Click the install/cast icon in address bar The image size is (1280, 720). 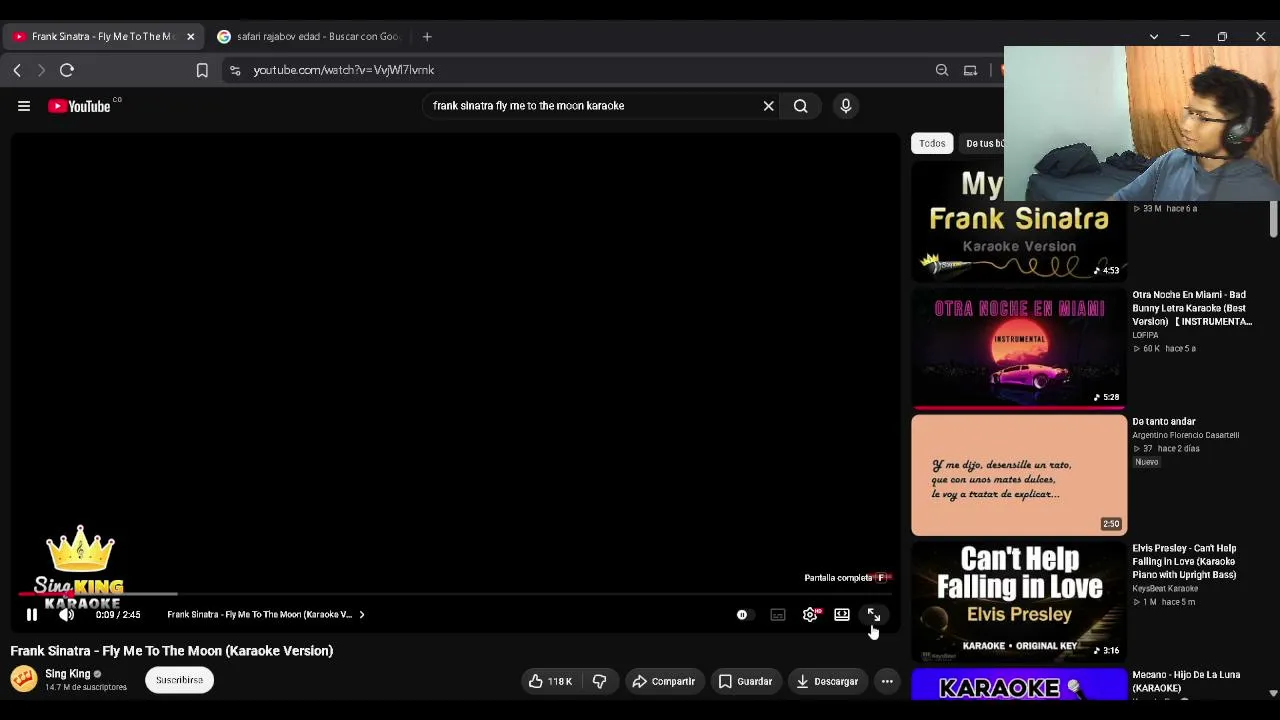pyautogui.click(x=970, y=70)
